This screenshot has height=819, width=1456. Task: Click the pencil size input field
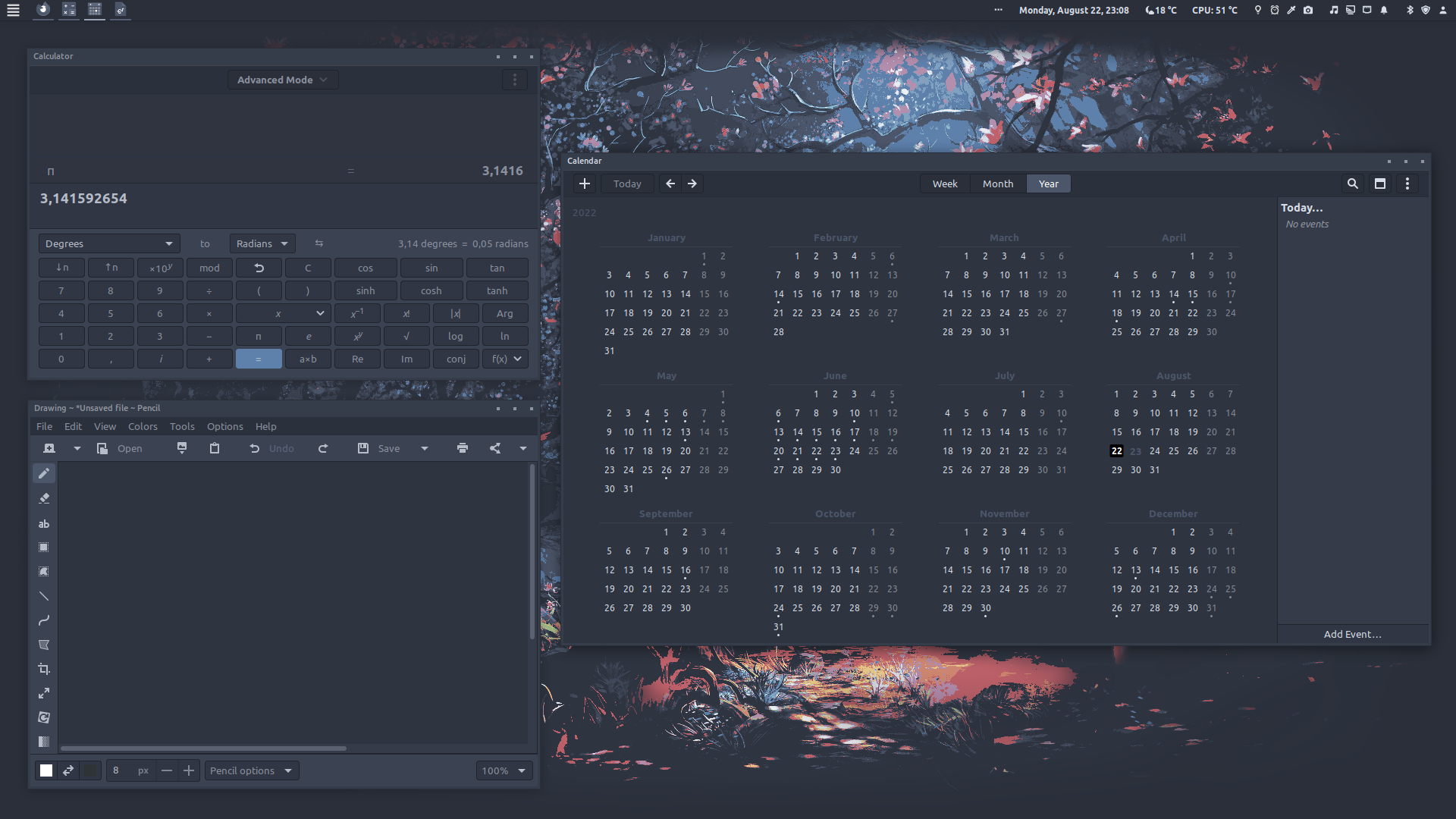[121, 770]
